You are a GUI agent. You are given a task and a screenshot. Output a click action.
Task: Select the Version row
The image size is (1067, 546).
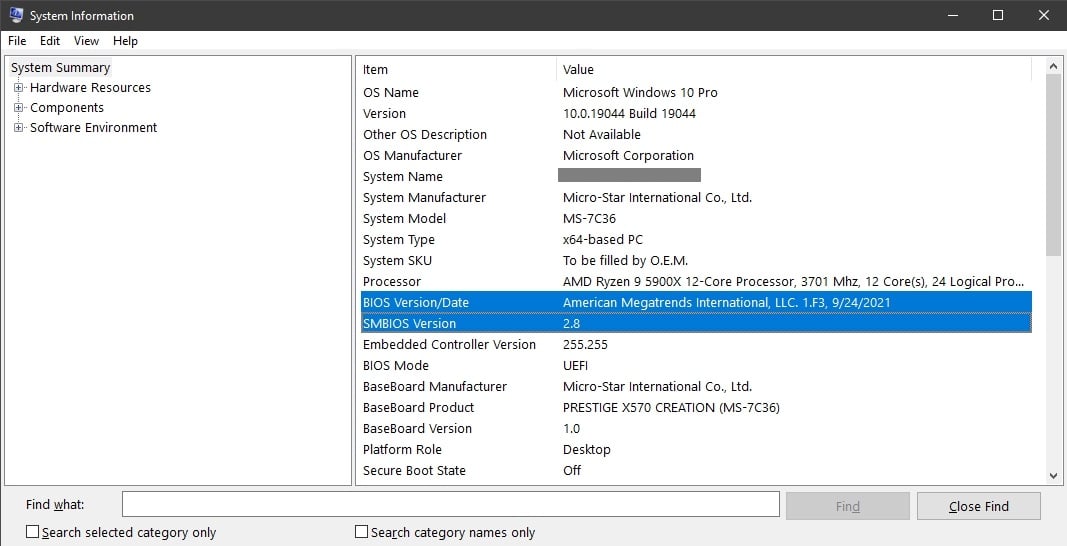[x=696, y=114]
